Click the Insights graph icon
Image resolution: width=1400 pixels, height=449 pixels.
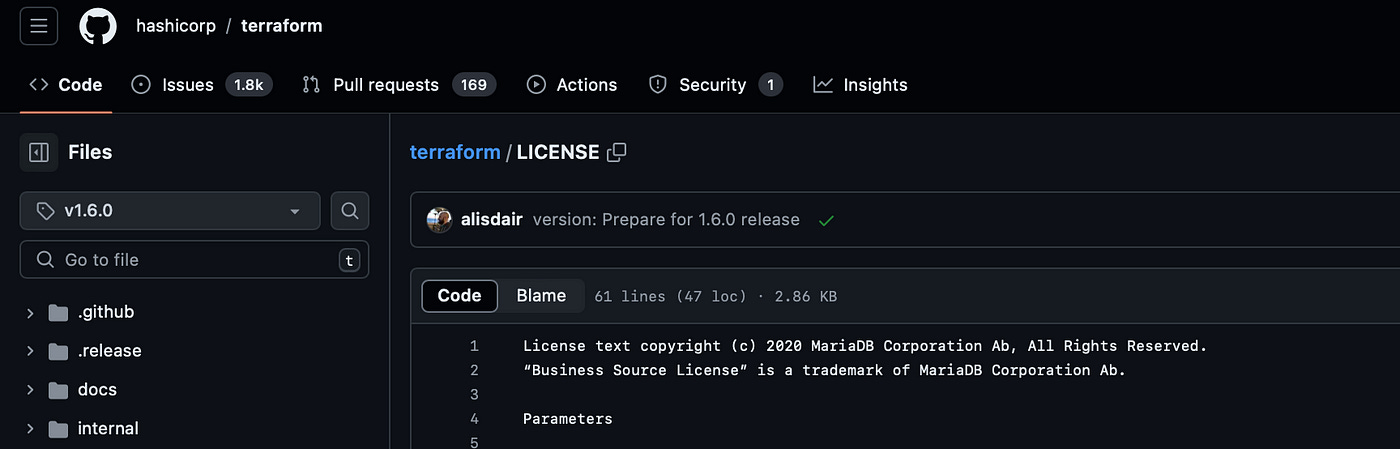click(x=823, y=85)
